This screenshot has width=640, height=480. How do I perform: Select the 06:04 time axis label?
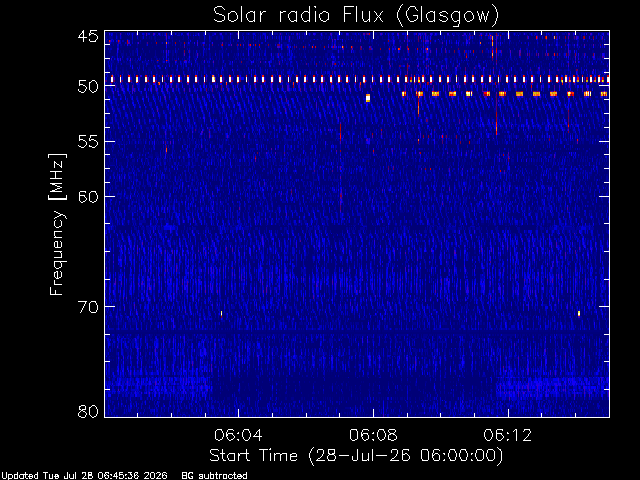point(238,435)
